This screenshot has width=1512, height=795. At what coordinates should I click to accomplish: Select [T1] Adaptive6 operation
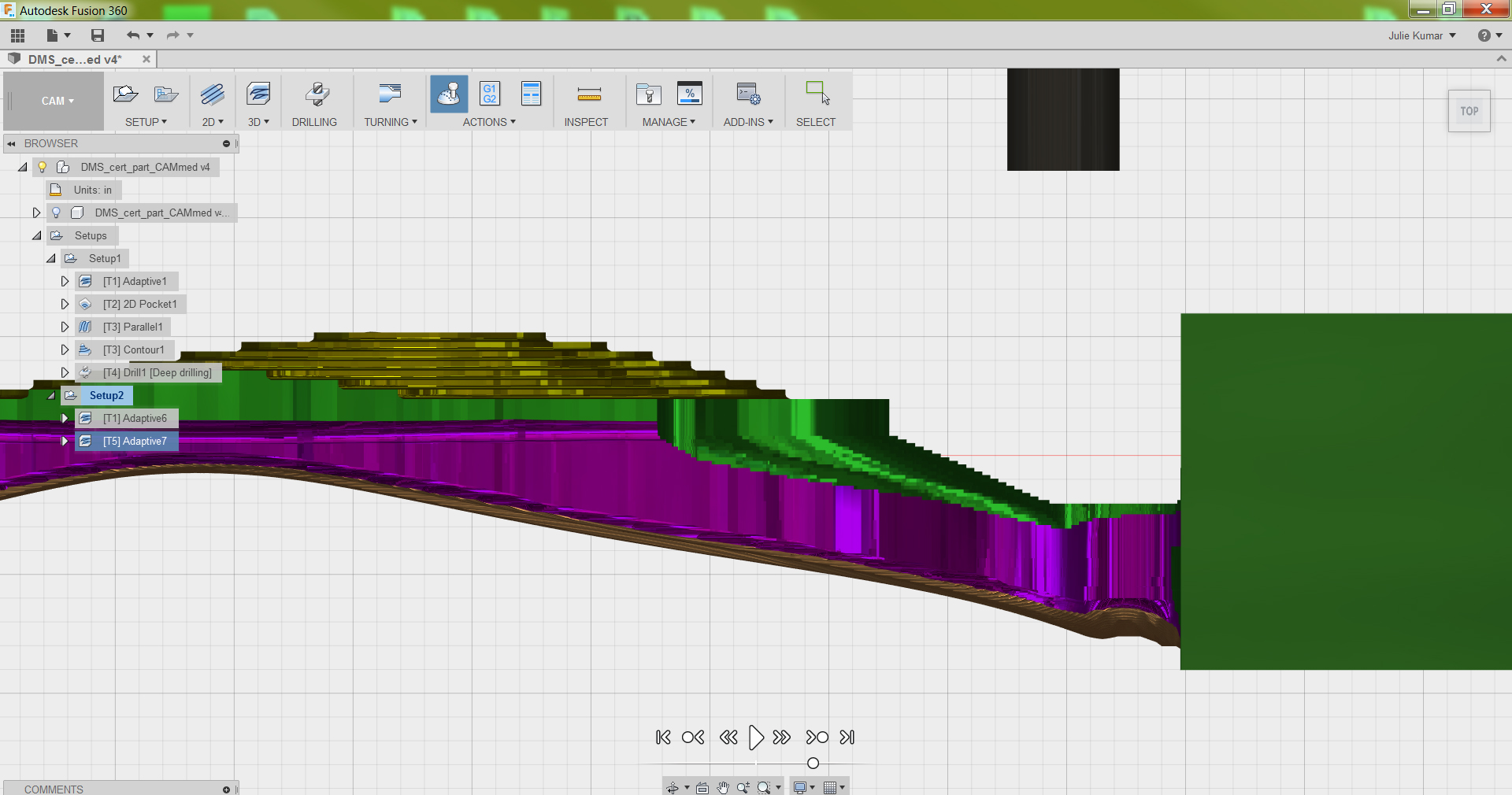135,418
